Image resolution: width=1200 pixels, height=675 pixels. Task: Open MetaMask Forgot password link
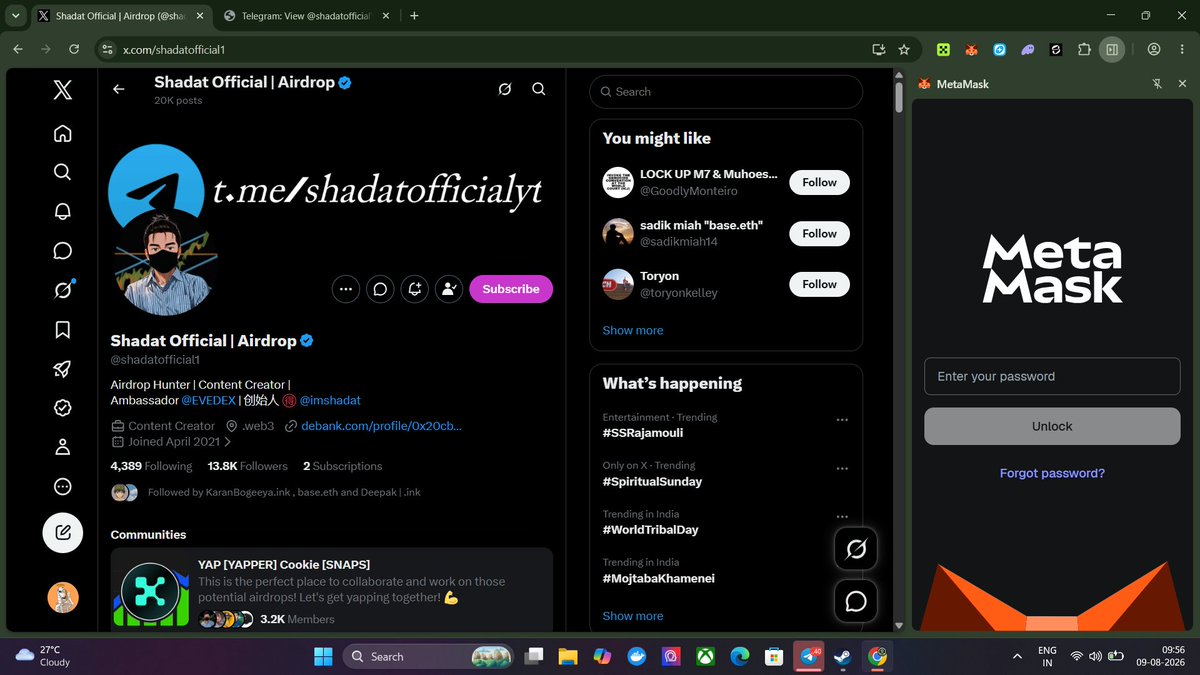coord(1052,473)
